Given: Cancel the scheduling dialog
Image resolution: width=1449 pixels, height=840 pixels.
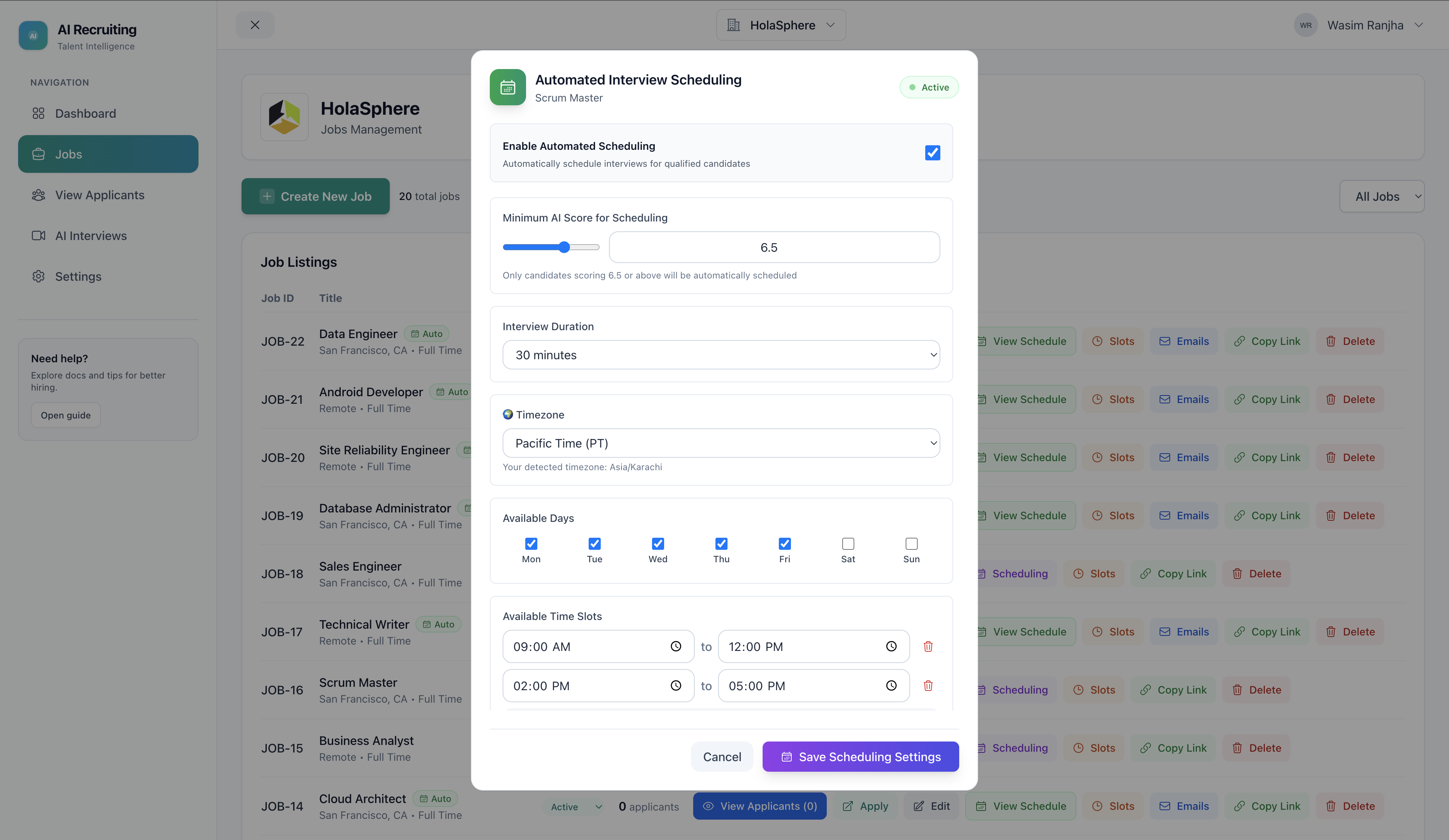Looking at the screenshot, I should (x=721, y=757).
